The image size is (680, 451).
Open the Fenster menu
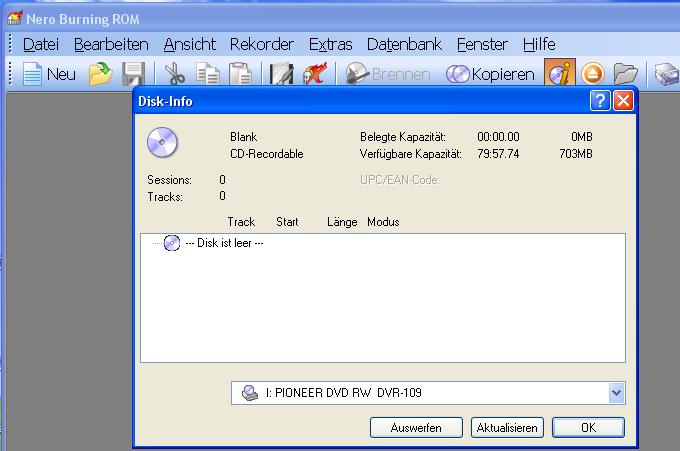point(482,44)
